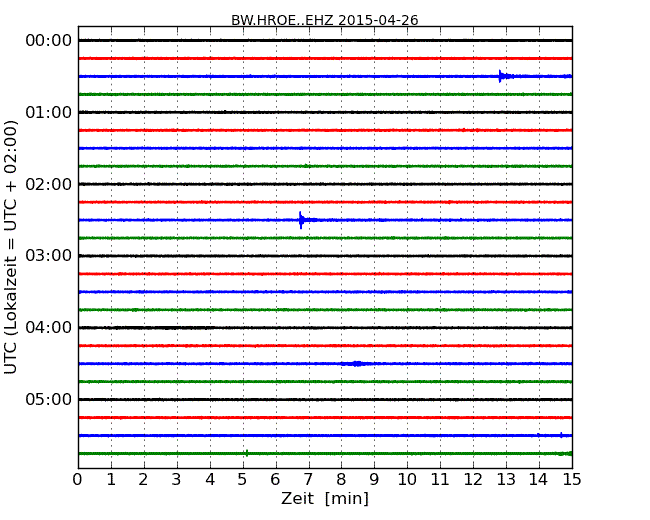Click x-axis tick label 11
The image size is (650, 520).
[x=440, y=480]
